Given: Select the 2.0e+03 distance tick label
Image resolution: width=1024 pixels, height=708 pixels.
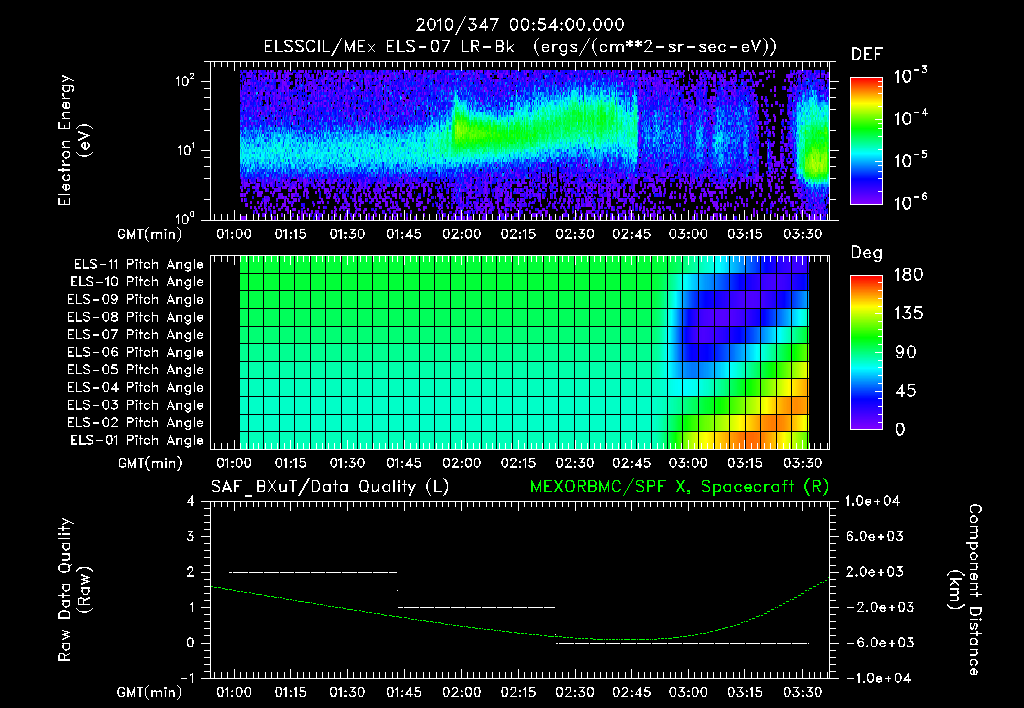Looking at the screenshot, I should pos(874,572).
